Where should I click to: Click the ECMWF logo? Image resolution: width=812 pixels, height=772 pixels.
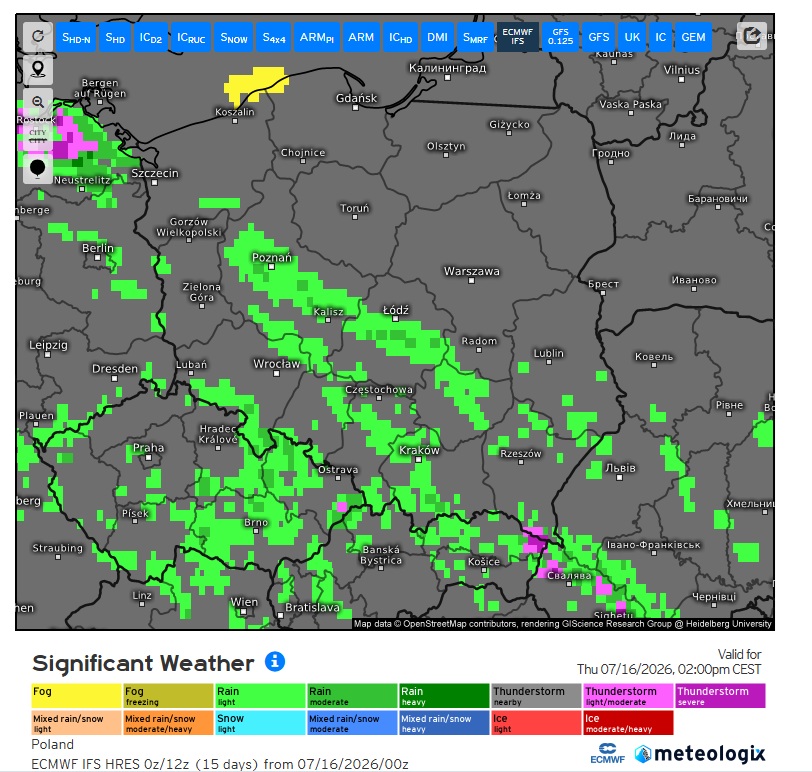pyautogui.click(x=607, y=753)
